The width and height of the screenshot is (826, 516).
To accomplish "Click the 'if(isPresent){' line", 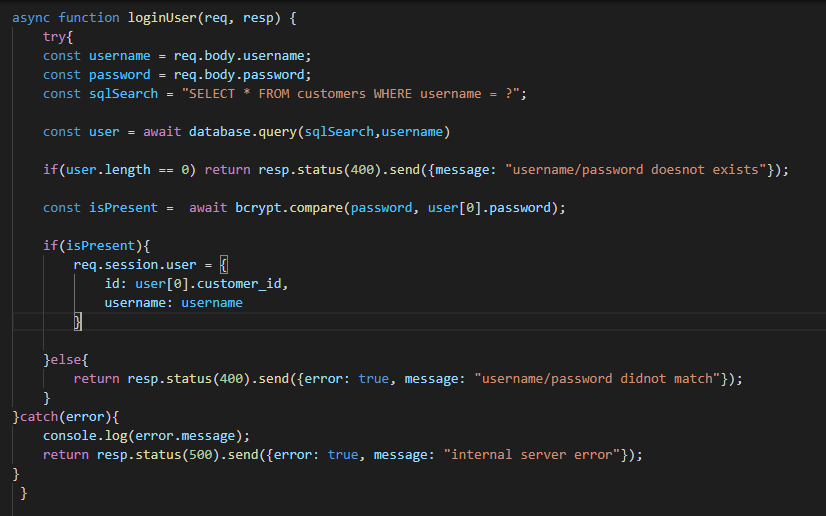I will [96, 246].
